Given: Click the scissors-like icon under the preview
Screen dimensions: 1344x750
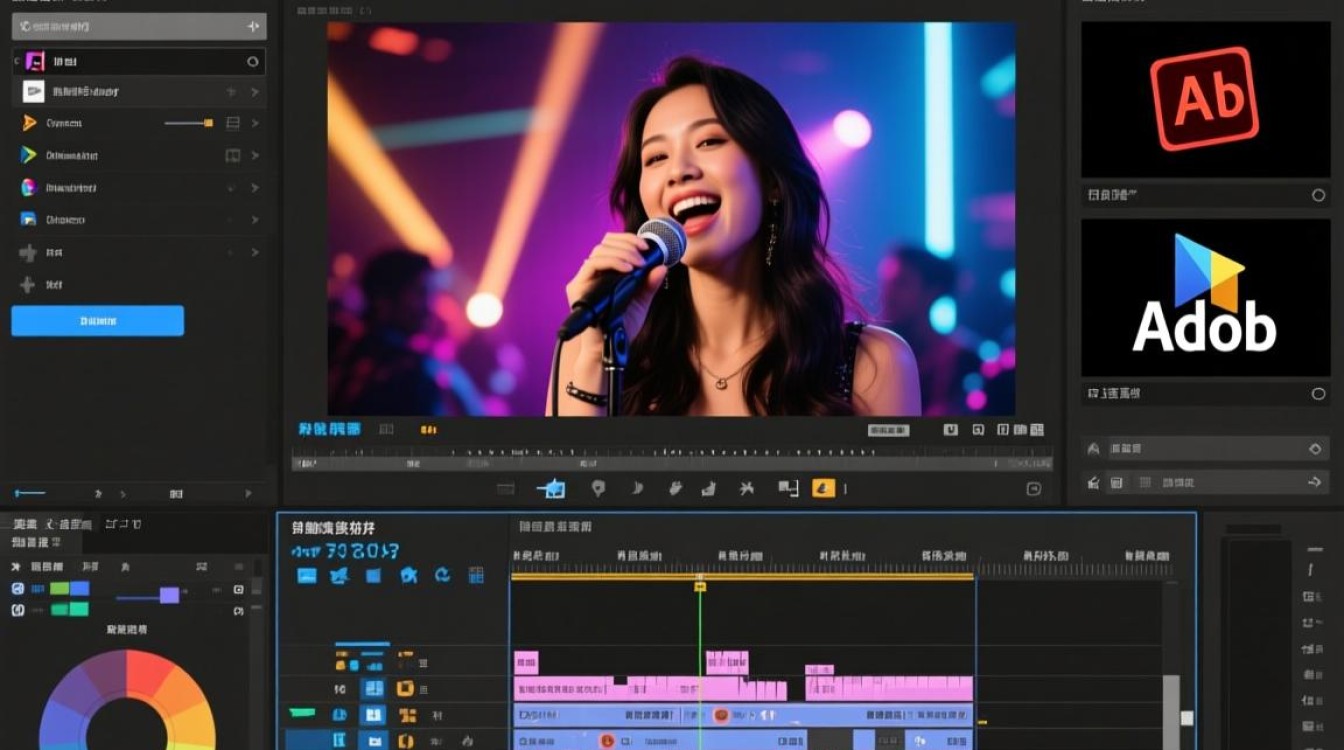Looking at the screenshot, I should click(x=745, y=488).
